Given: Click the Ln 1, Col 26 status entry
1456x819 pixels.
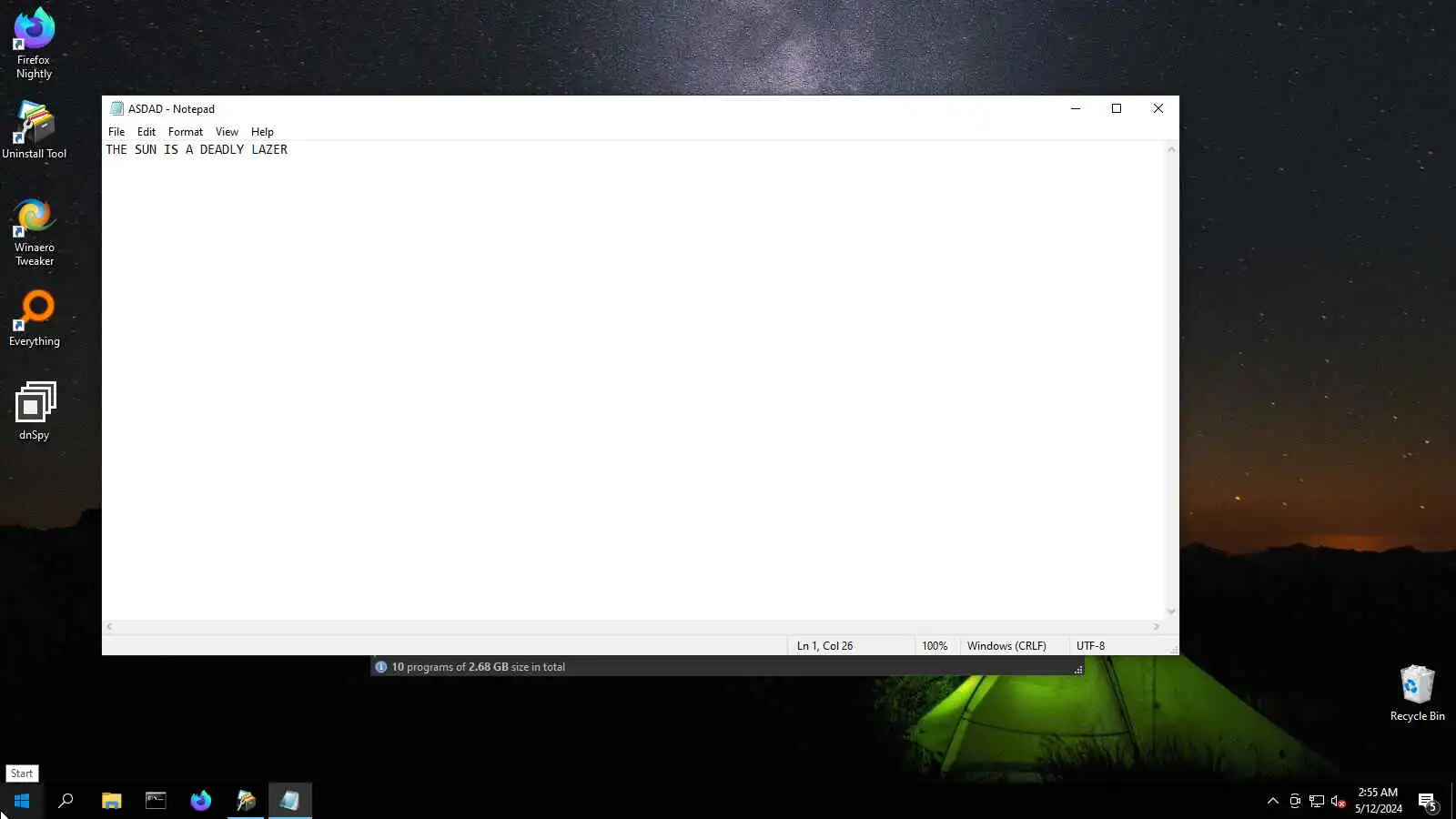Looking at the screenshot, I should click(x=824, y=646).
